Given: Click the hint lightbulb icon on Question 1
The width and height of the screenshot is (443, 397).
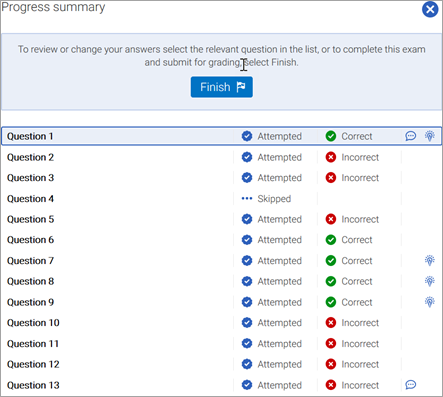Looking at the screenshot, I should [x=430, y=136].
